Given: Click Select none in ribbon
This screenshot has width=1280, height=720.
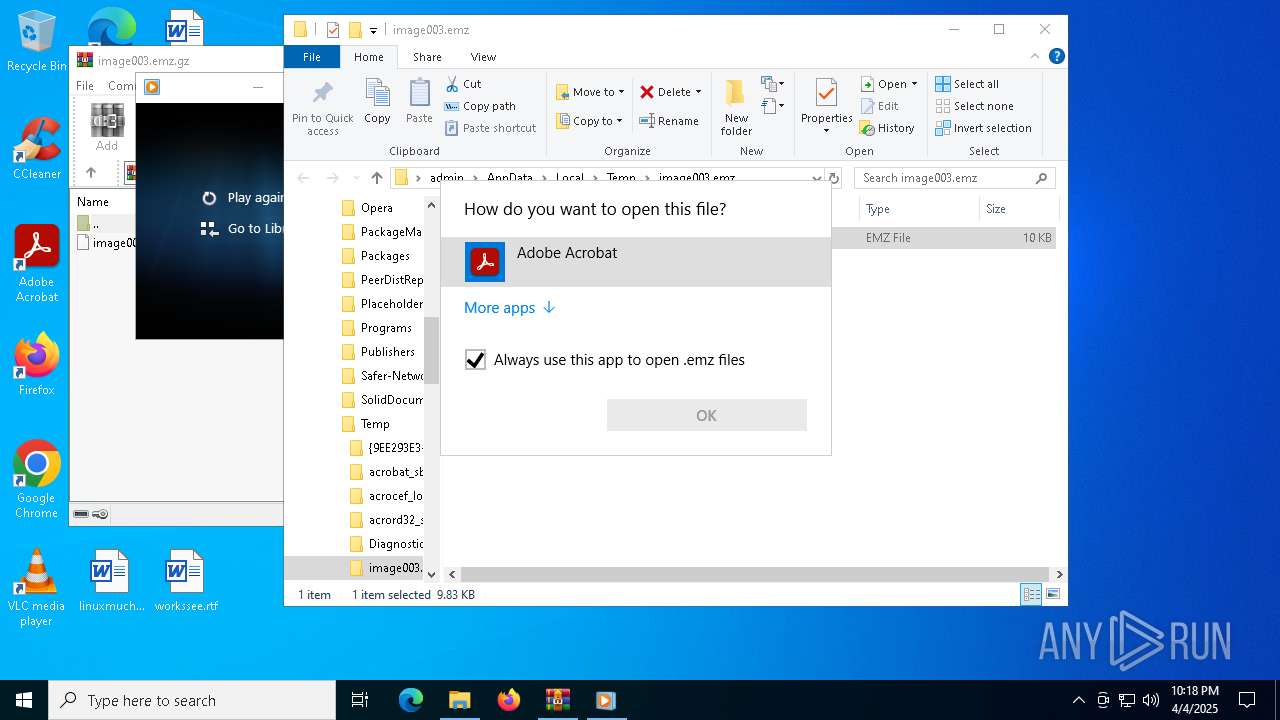Looking at the screenshot, I should pos(974,106).
